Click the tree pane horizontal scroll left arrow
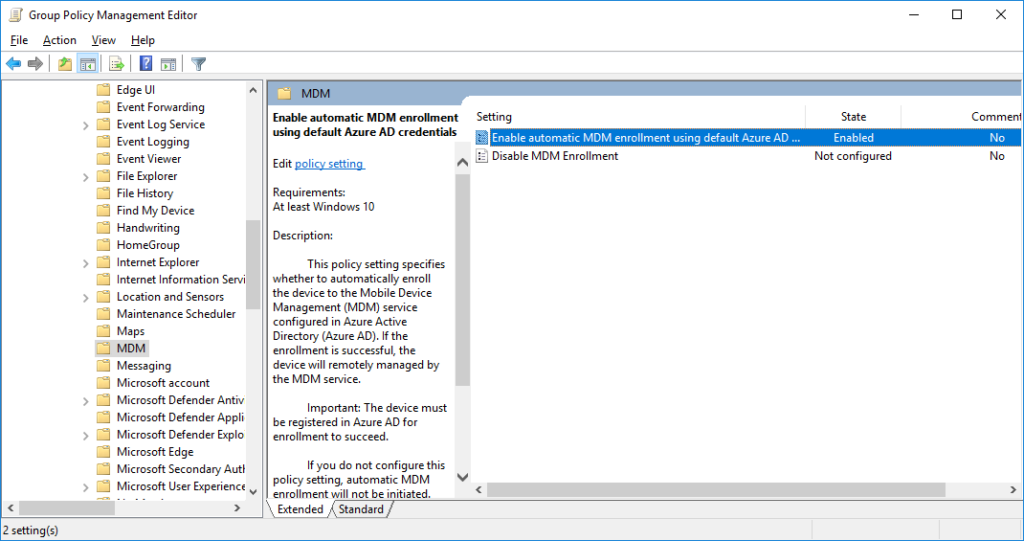The width and height of the screenshot is (1024, 541). click(x=10, y=508)
